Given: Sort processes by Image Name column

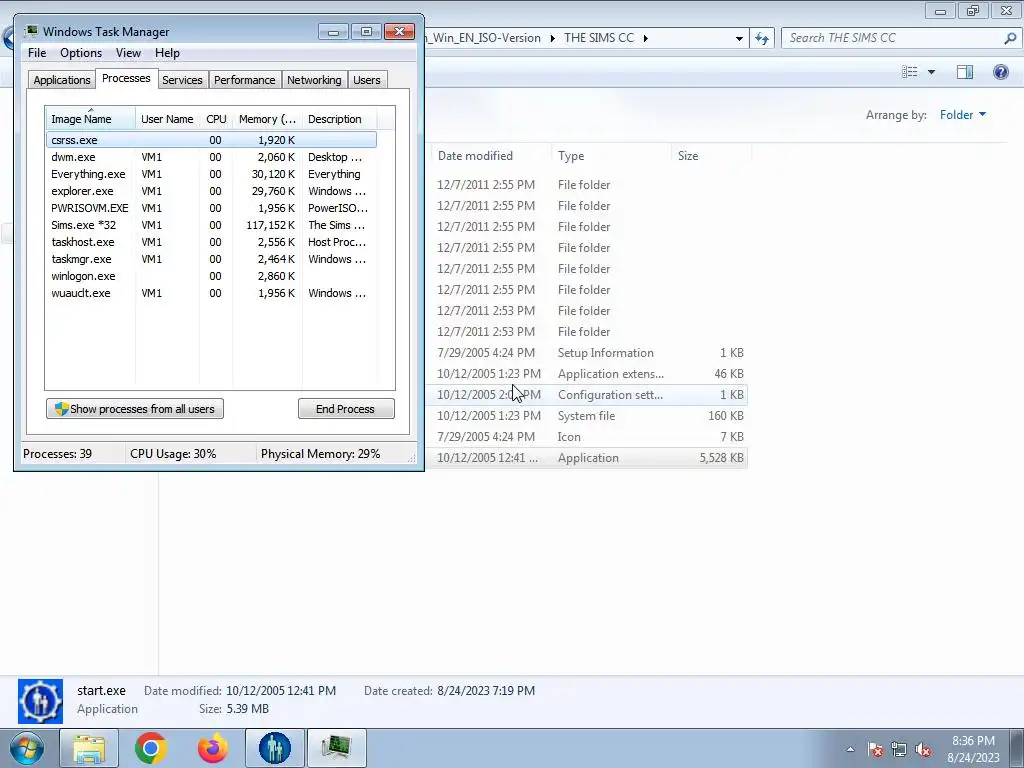Looking at the screenshot, I should (x=90, y=119).
